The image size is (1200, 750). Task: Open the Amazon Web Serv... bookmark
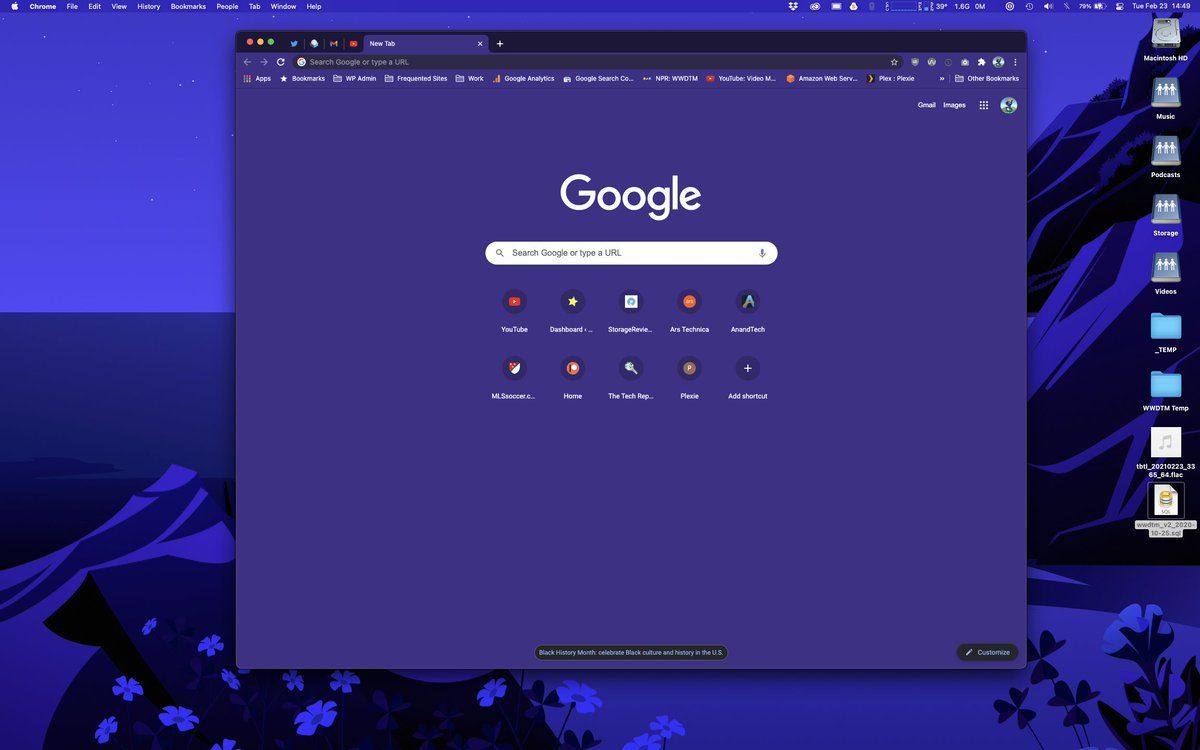(822, 78)
